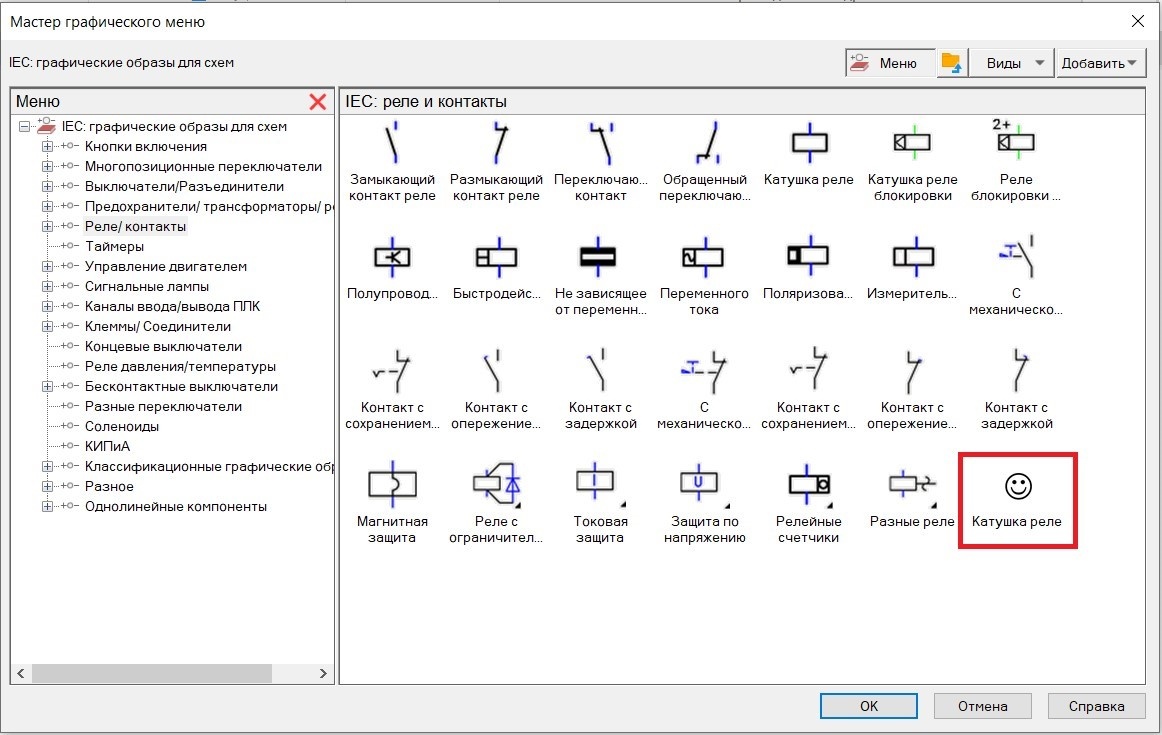
Task: Expand the Разное tree node
Action: [47, 487]
